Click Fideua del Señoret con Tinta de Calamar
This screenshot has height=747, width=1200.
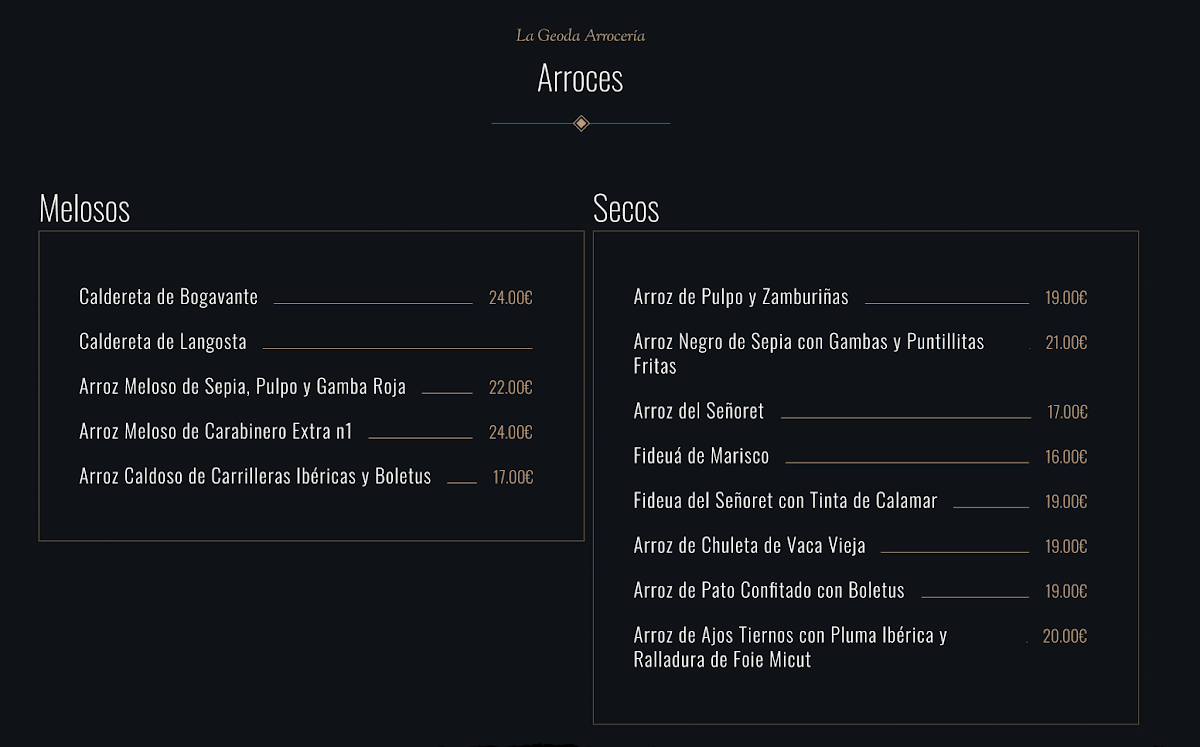(x=786, y=501)
